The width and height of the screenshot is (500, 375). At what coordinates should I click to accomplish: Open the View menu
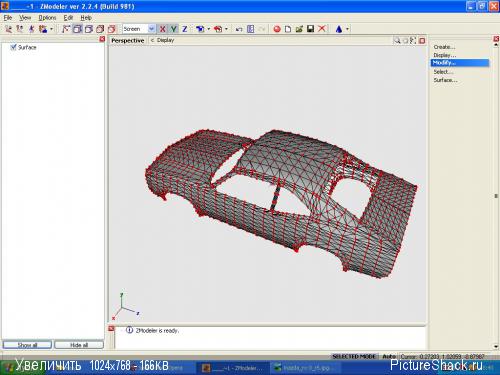click(25, 18)
